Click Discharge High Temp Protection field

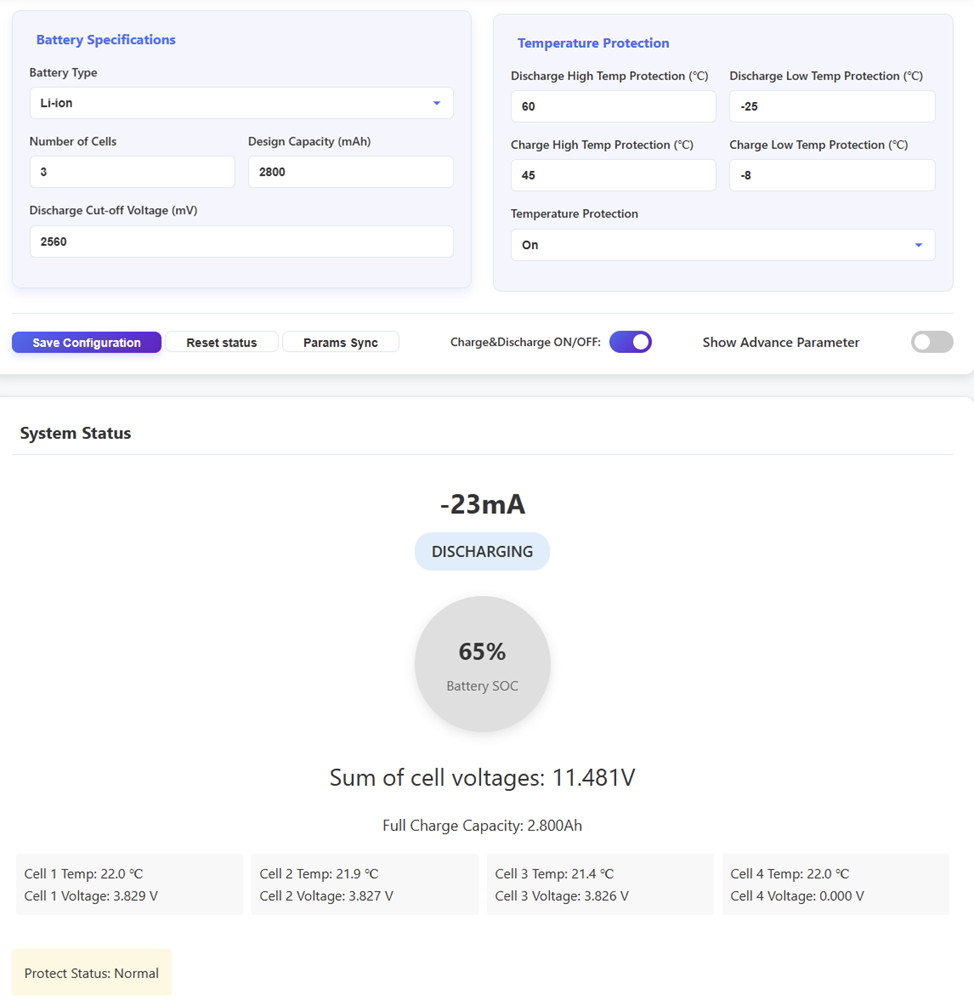point(612,106)
